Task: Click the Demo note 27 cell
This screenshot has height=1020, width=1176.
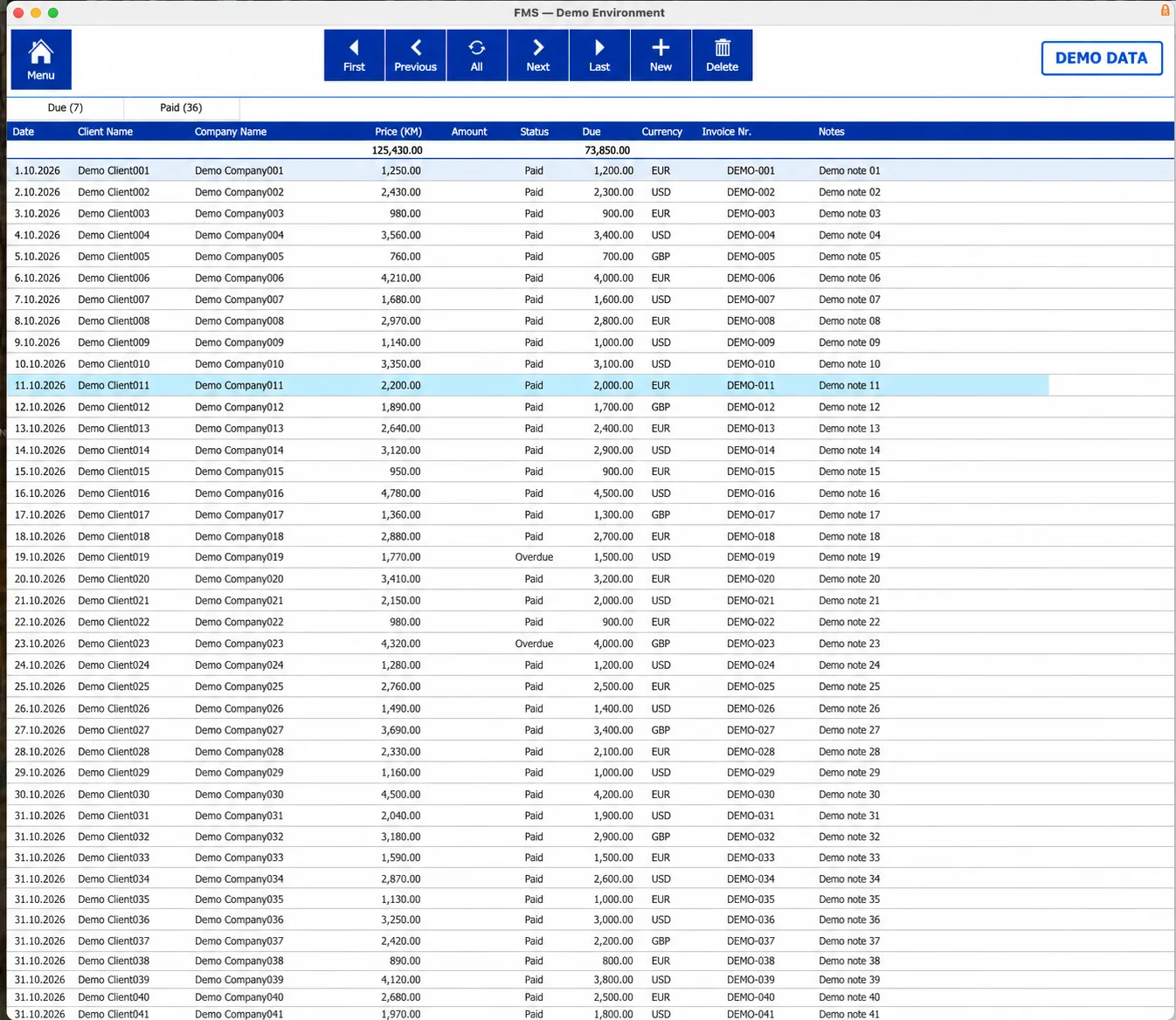Action: (849, 730)
